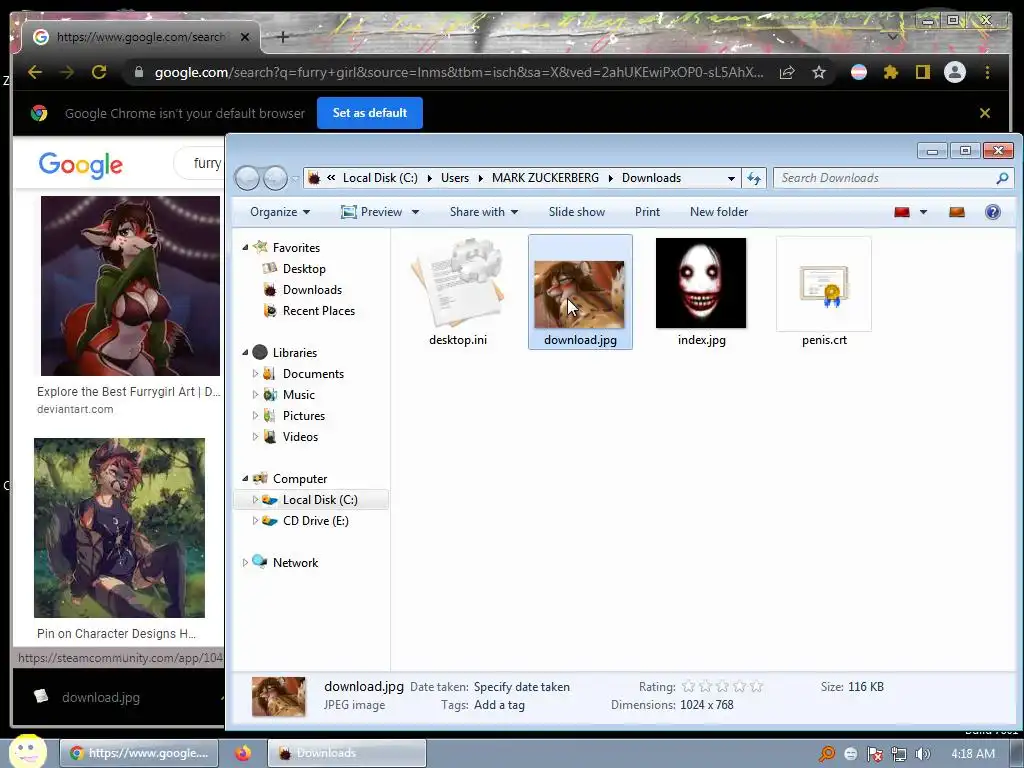Open Explorer help icon

pos(993,212)
